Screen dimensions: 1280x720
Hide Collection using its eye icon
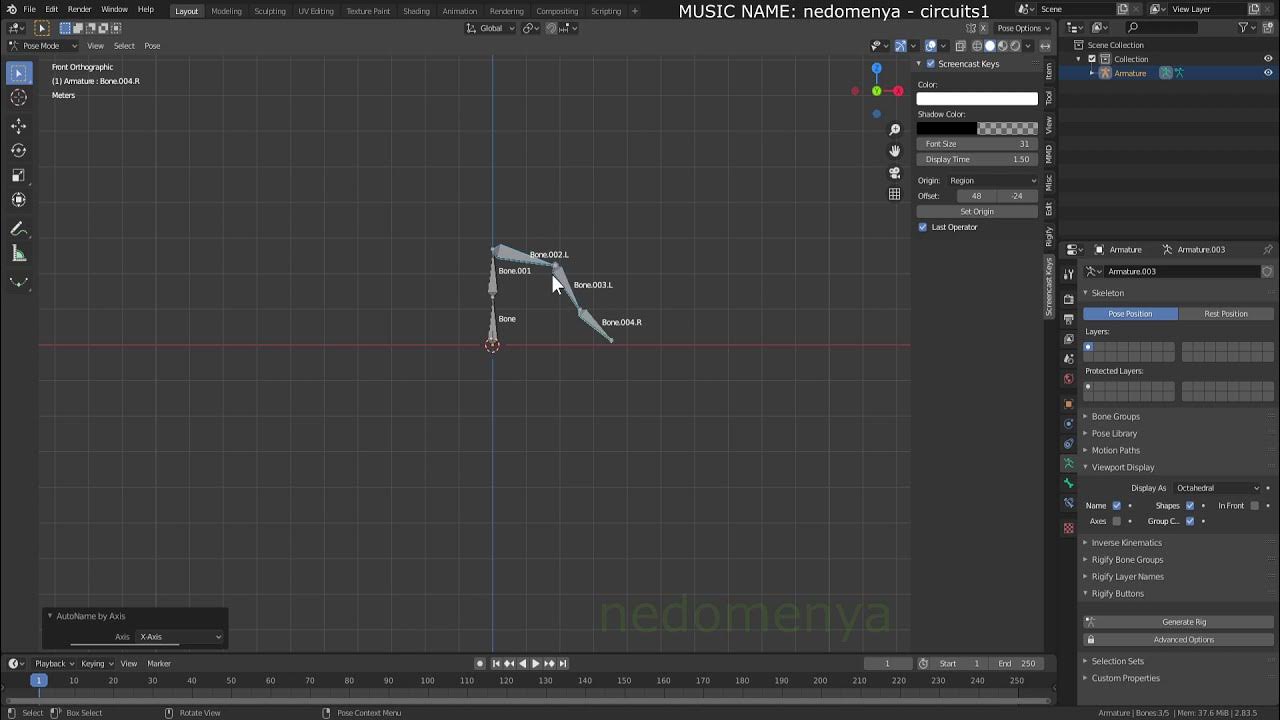(1268, 59)
